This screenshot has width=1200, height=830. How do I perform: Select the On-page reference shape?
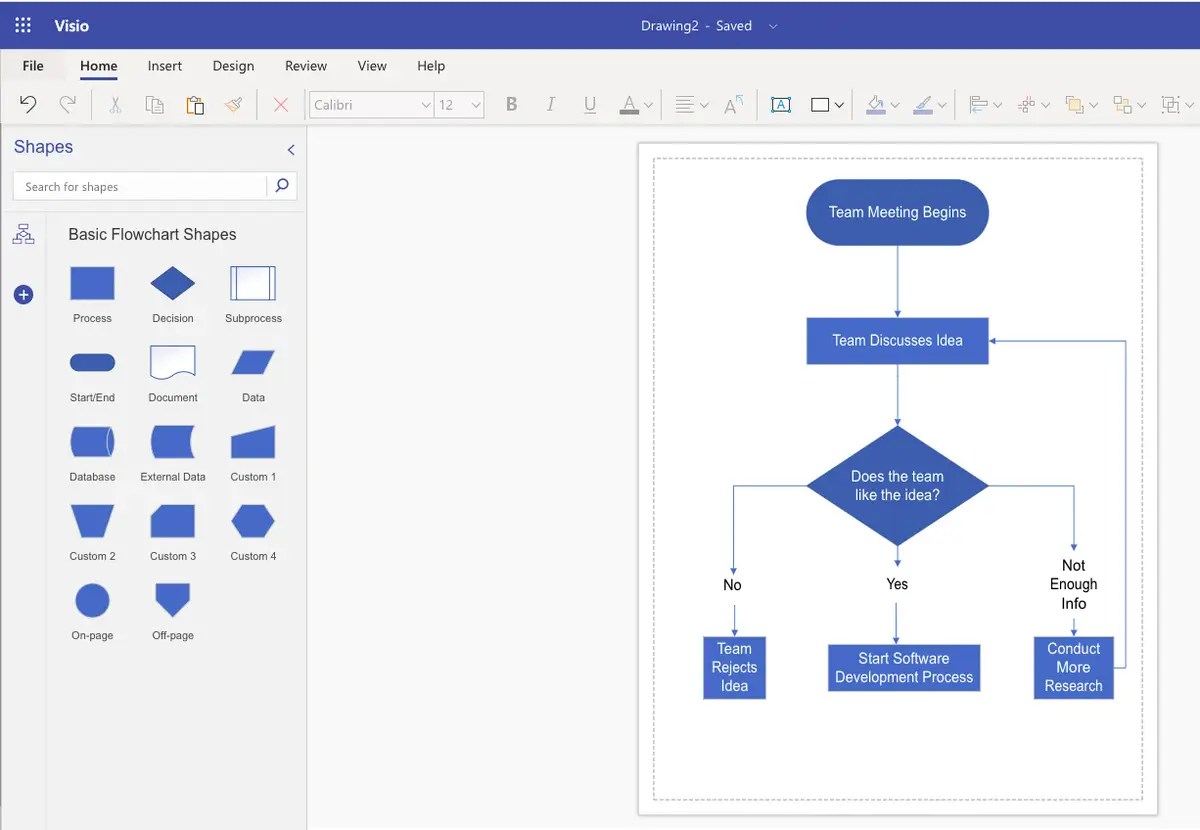coord(92,599)
